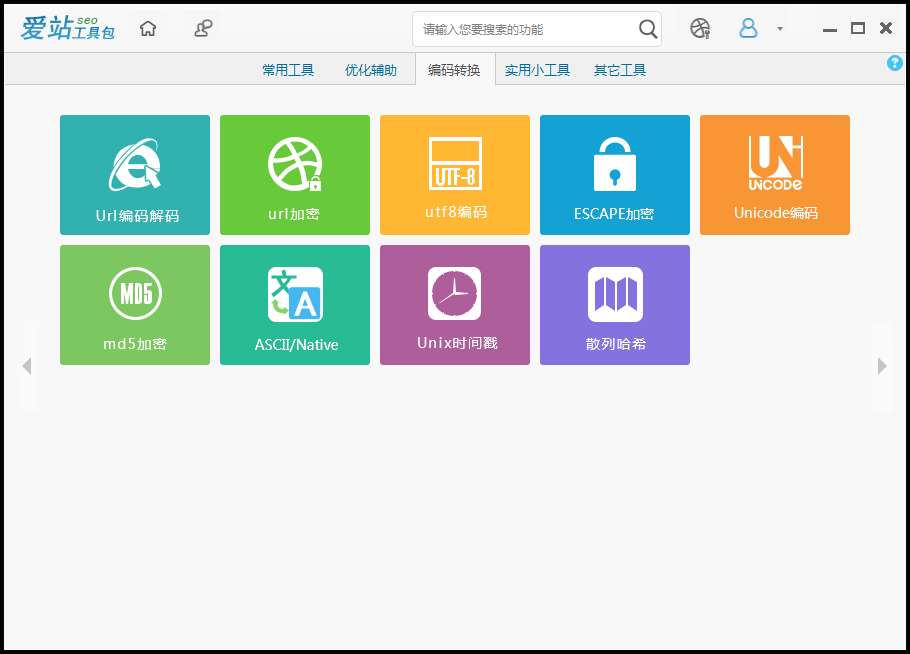This screenshot has height=654, width=910.
Task: Select the 编码转换 tab
Action: coord(455,69)
